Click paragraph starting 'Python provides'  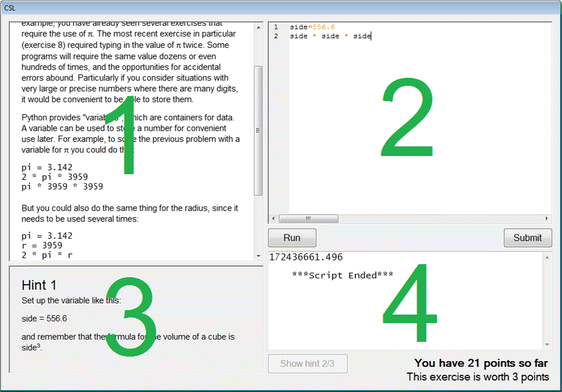click(x=130, y=134)
